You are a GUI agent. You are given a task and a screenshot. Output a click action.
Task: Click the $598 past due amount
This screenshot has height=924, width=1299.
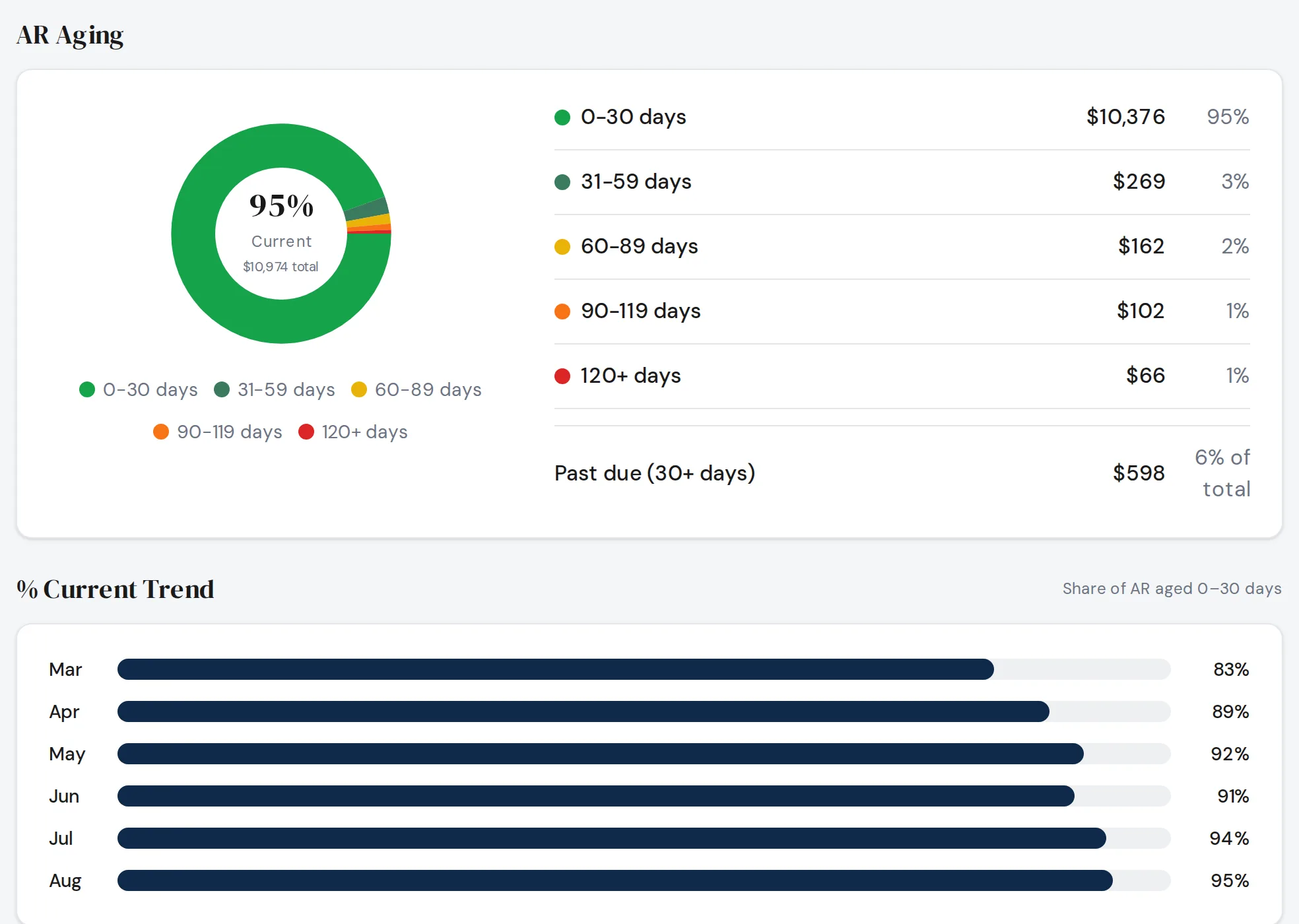click(1139, 473)
